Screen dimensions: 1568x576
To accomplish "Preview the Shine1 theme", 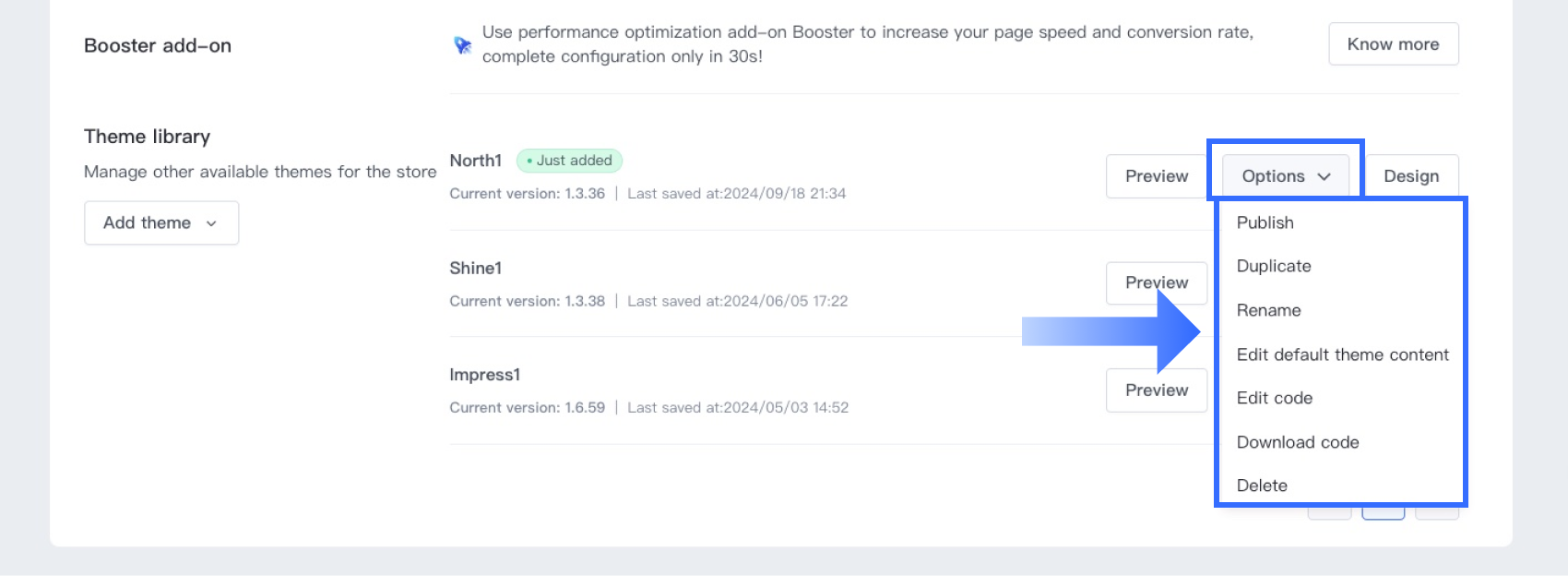I will (x=1156, y=282).
